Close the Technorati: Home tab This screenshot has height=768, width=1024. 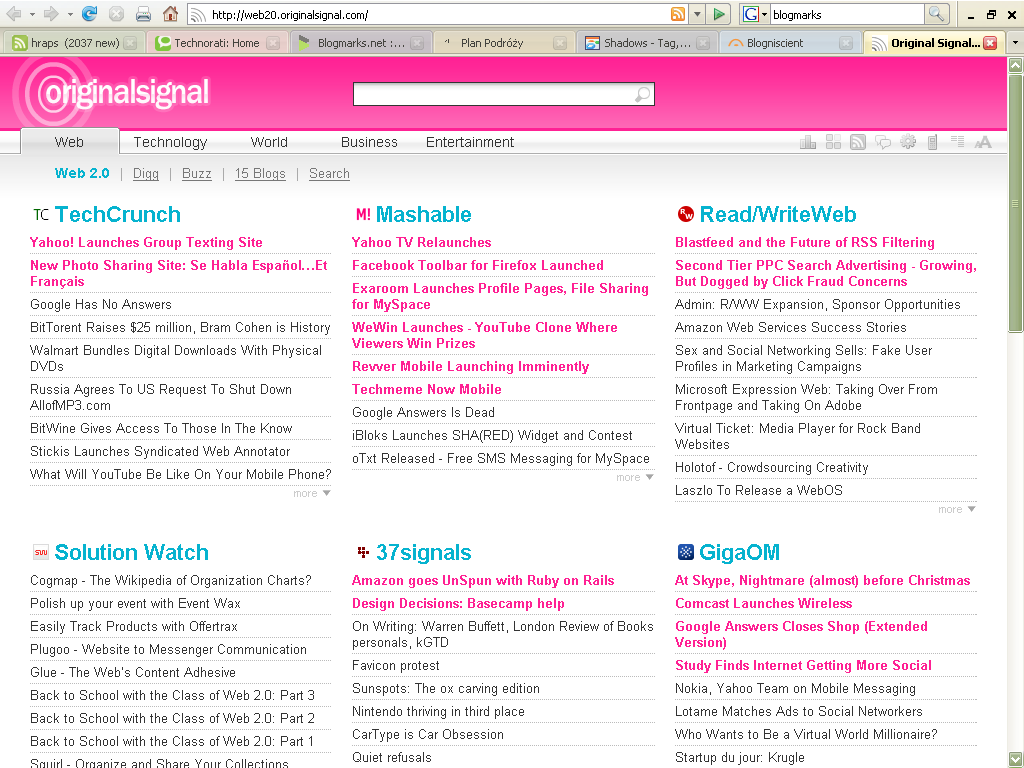tap(273, 43)
